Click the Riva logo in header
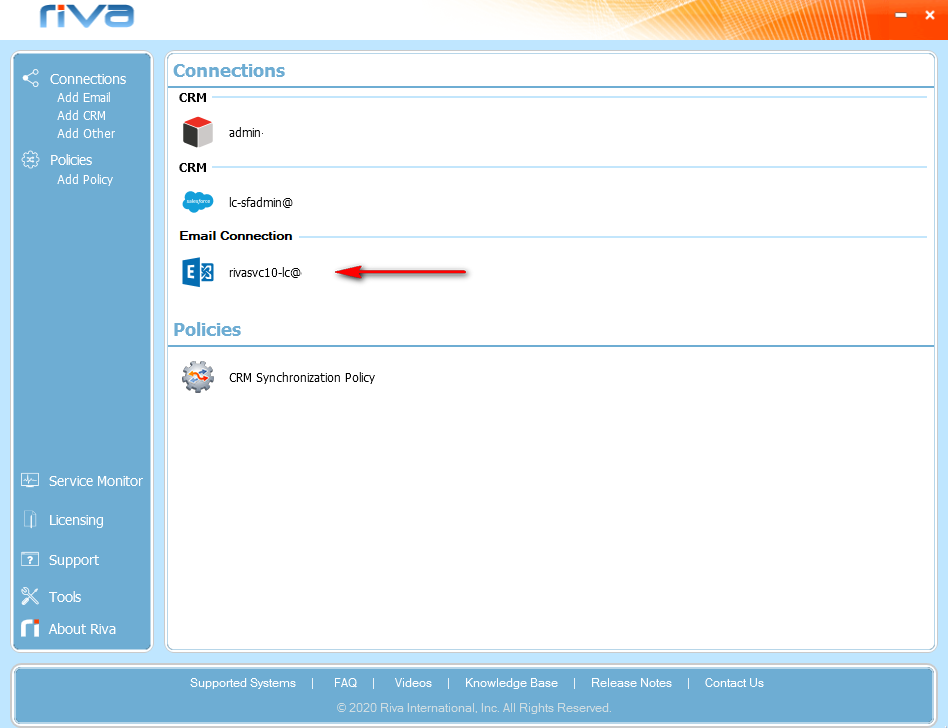 pyautogui.click(x=87, y=16)
